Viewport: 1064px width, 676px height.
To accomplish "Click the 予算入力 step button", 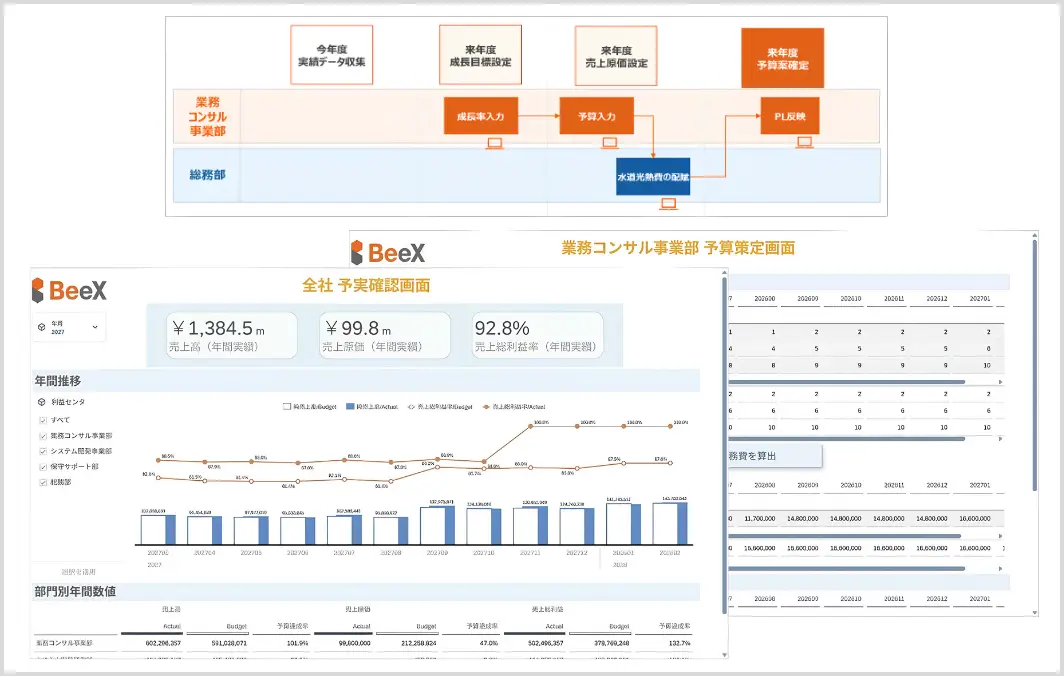I will pyautogui.click(x=596, y=116).
